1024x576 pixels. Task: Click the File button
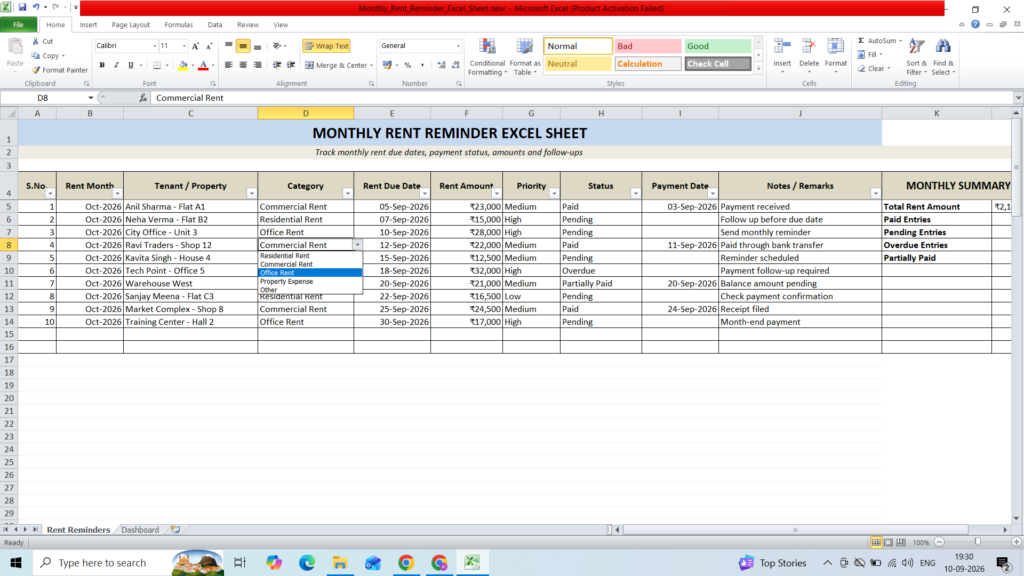click(x=18, y=25)
